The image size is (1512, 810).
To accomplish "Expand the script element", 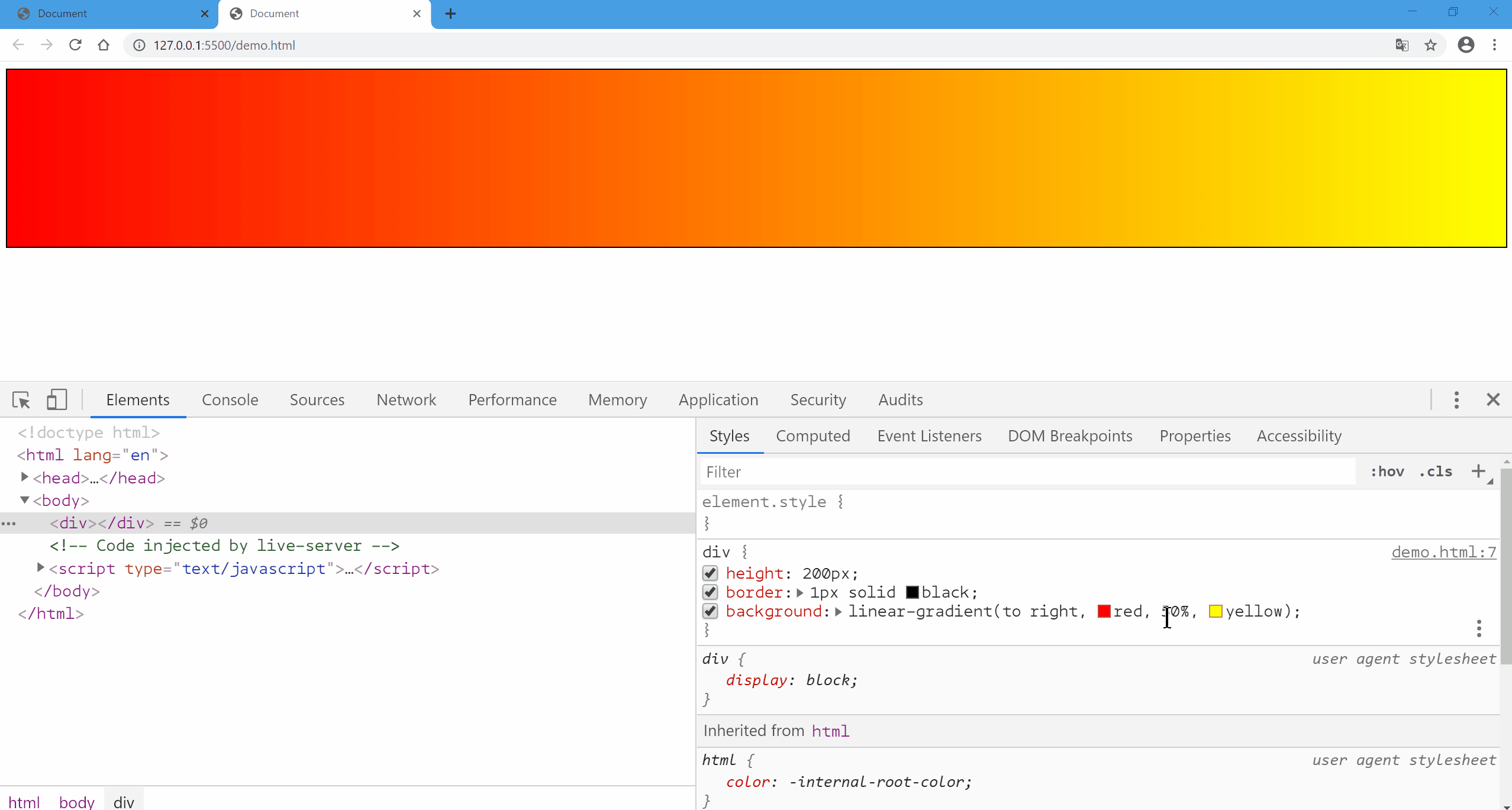I will pos(40,567).
